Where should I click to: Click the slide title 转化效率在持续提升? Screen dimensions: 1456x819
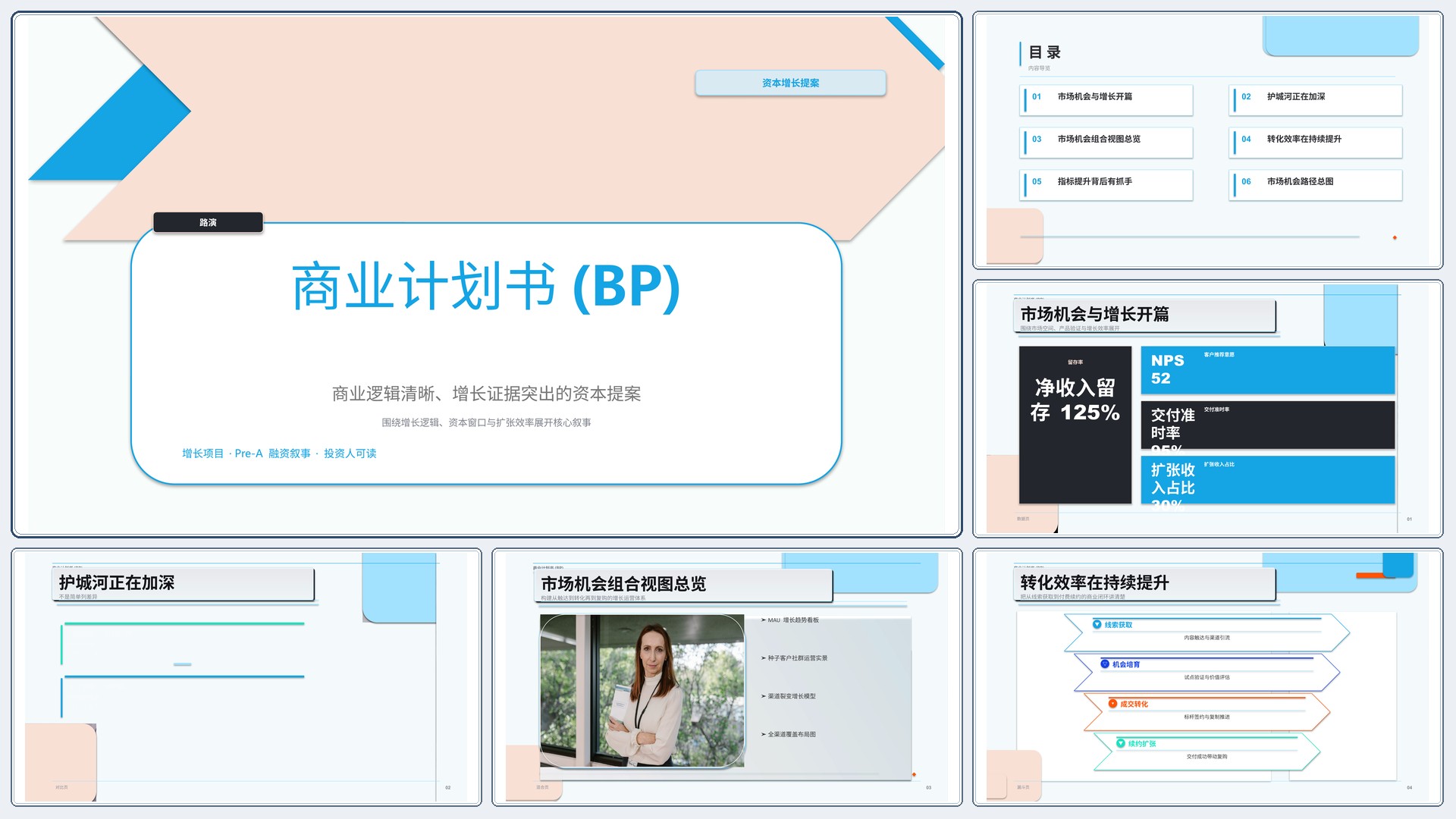coord(1094,582)
